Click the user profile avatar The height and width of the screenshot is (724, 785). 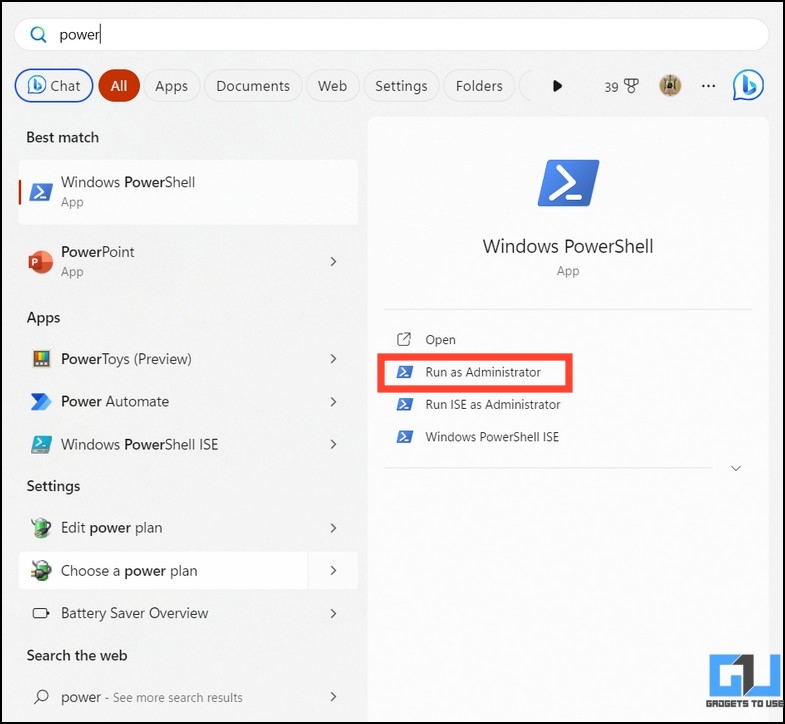(x=670, y=86)
